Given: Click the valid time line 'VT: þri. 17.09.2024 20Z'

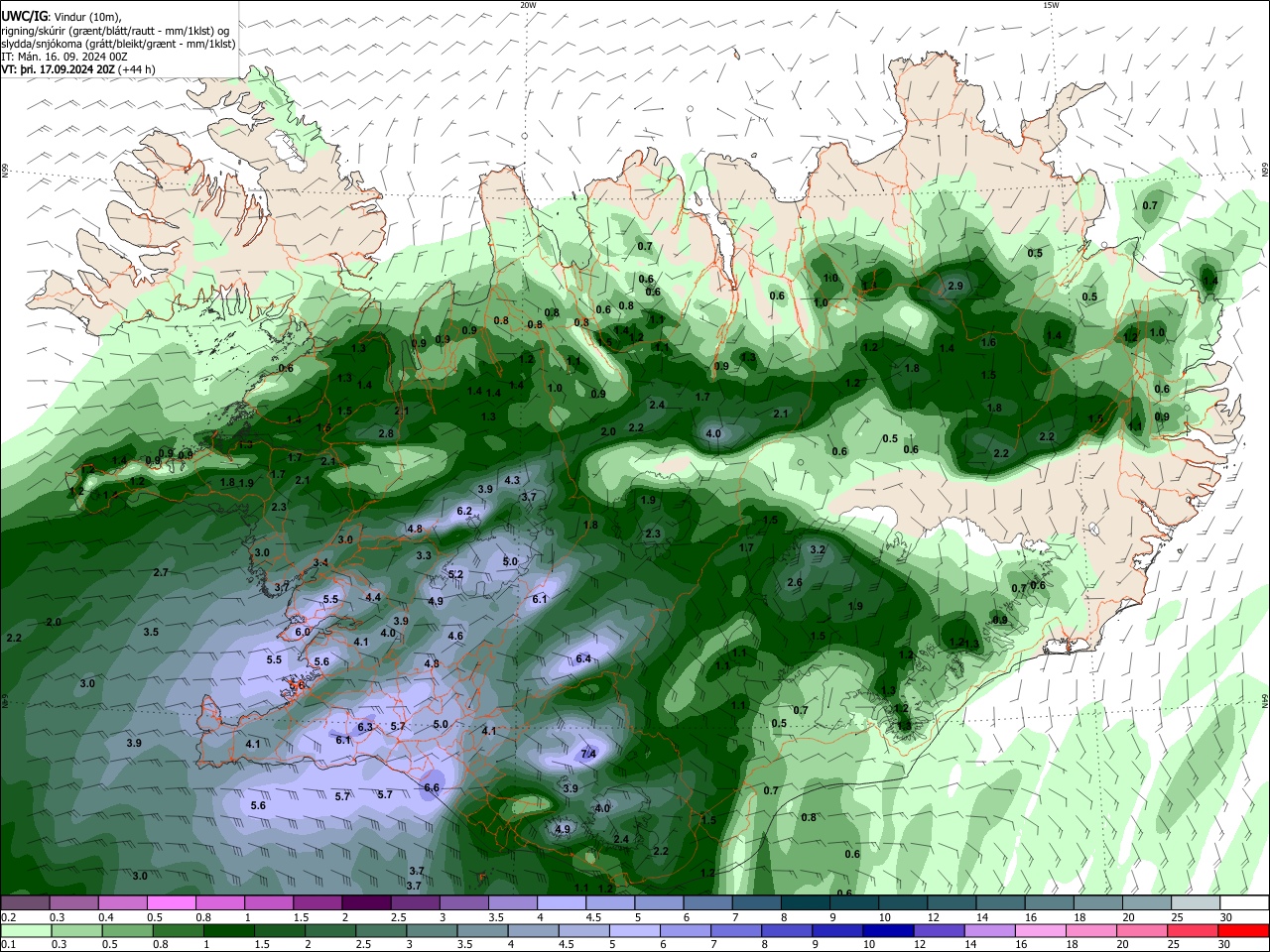Looking at the screenshot, I should point(58,69).
